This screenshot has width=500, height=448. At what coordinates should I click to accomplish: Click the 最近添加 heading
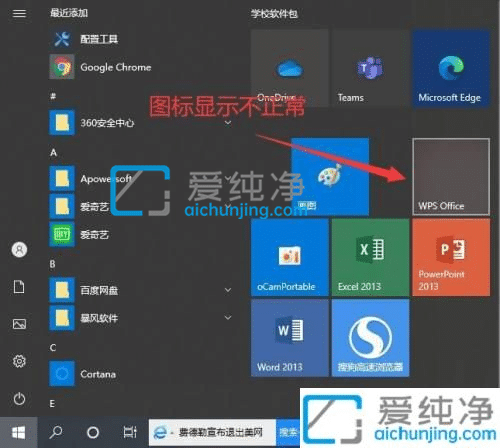point(69,13)
